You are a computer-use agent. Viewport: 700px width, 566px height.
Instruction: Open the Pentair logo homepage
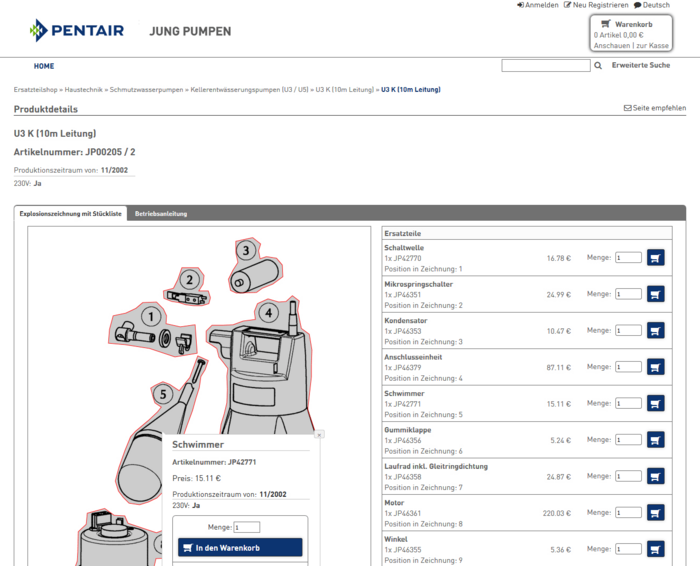pyautogui.click(x=77, y=31)
